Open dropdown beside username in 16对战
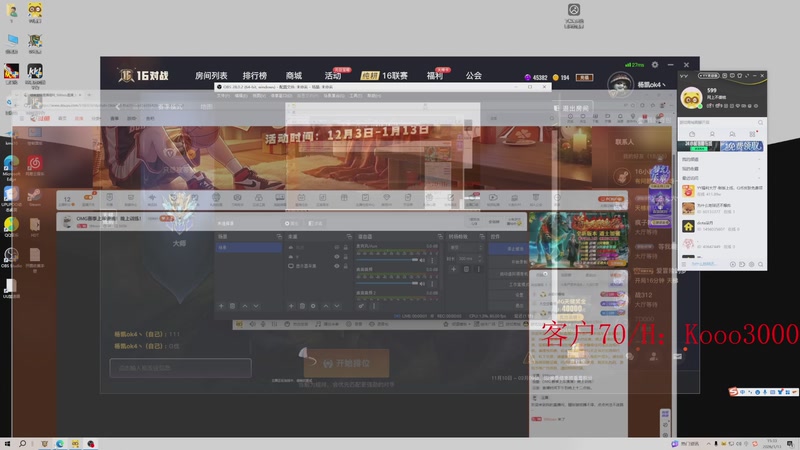 pyautogui.click(x=664, y=85)
